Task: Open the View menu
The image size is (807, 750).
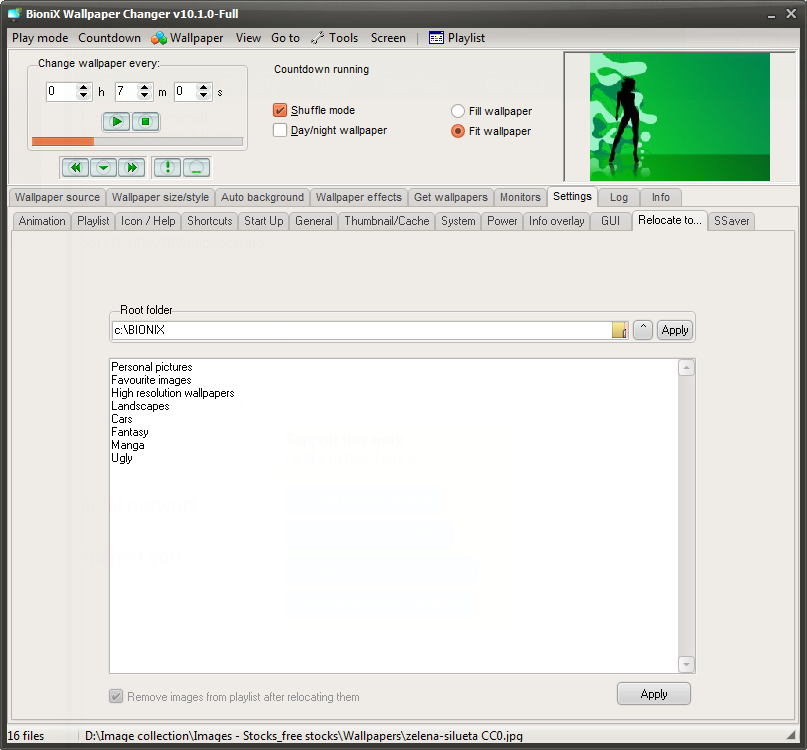Action: [x=248, y=38]
